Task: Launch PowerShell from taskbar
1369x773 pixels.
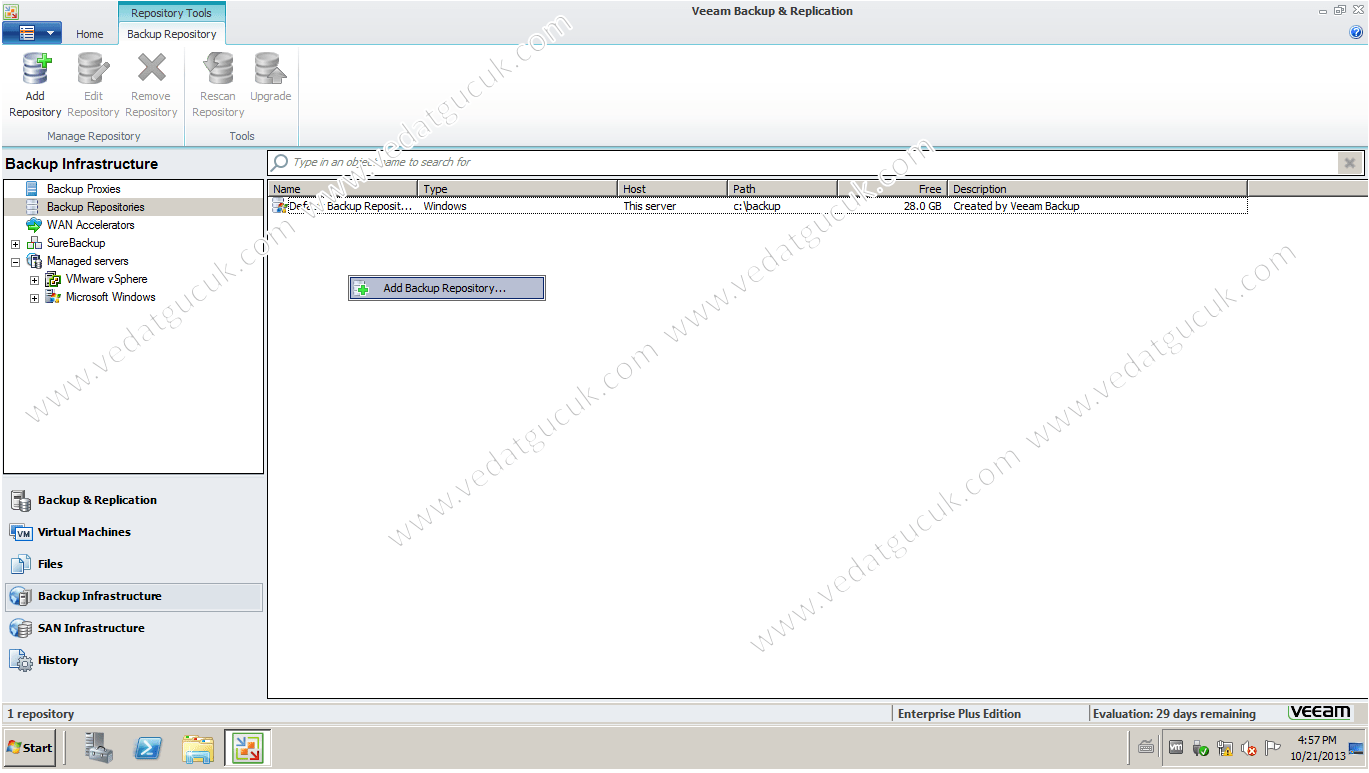Action: click(149, 748)
